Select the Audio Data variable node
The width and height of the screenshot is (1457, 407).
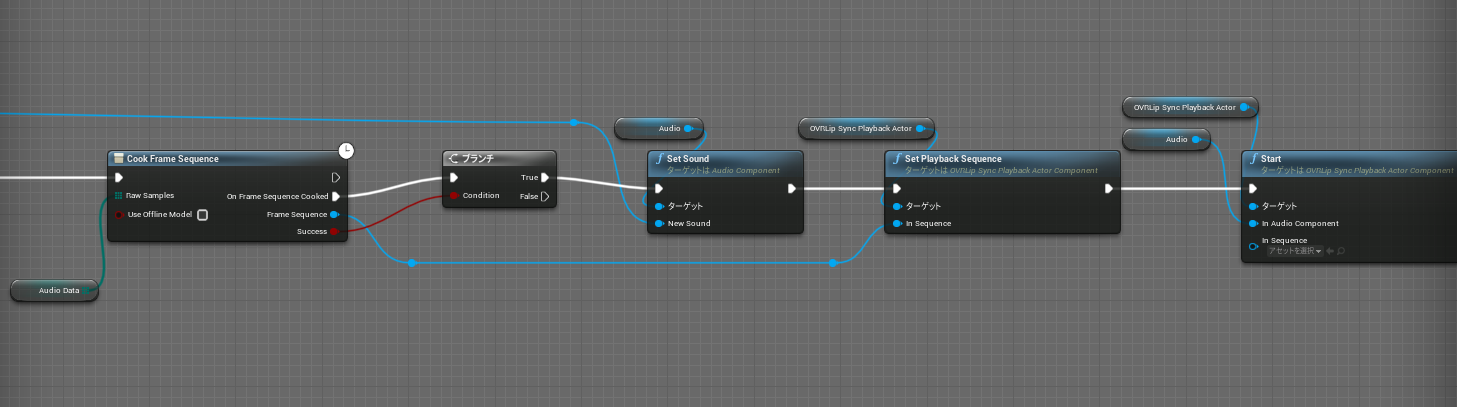coord(54,290)
